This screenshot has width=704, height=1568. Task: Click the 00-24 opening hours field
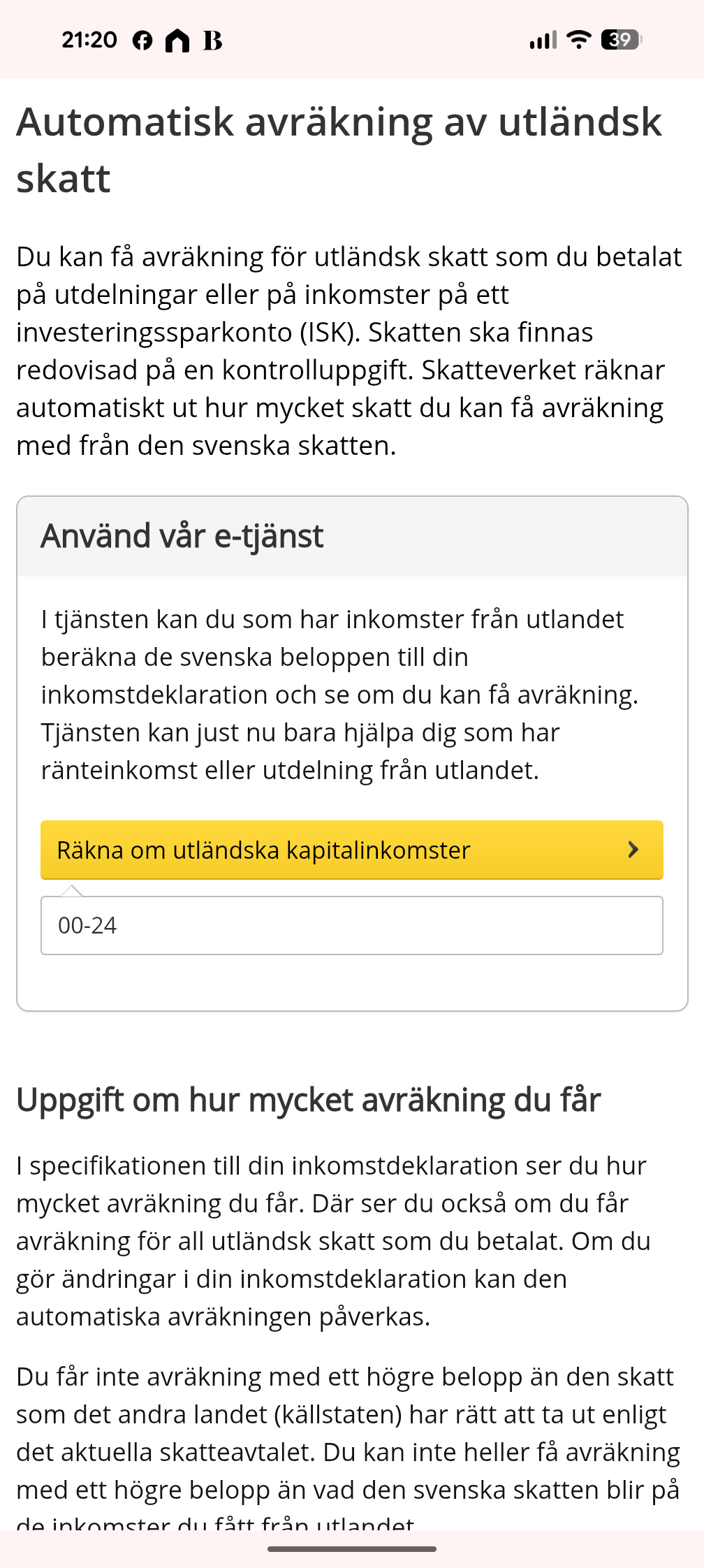click(x=351, y=925)
